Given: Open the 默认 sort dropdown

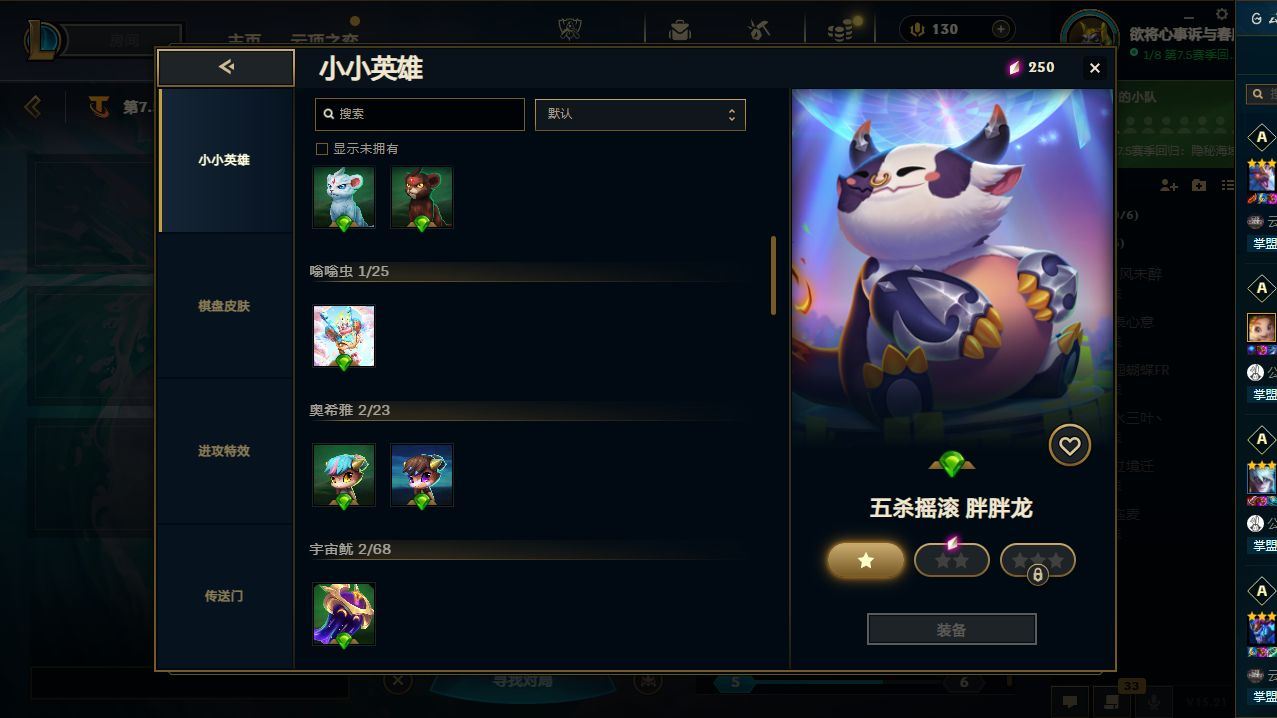Looking at the screenshot, I should (x=640, y=114).
